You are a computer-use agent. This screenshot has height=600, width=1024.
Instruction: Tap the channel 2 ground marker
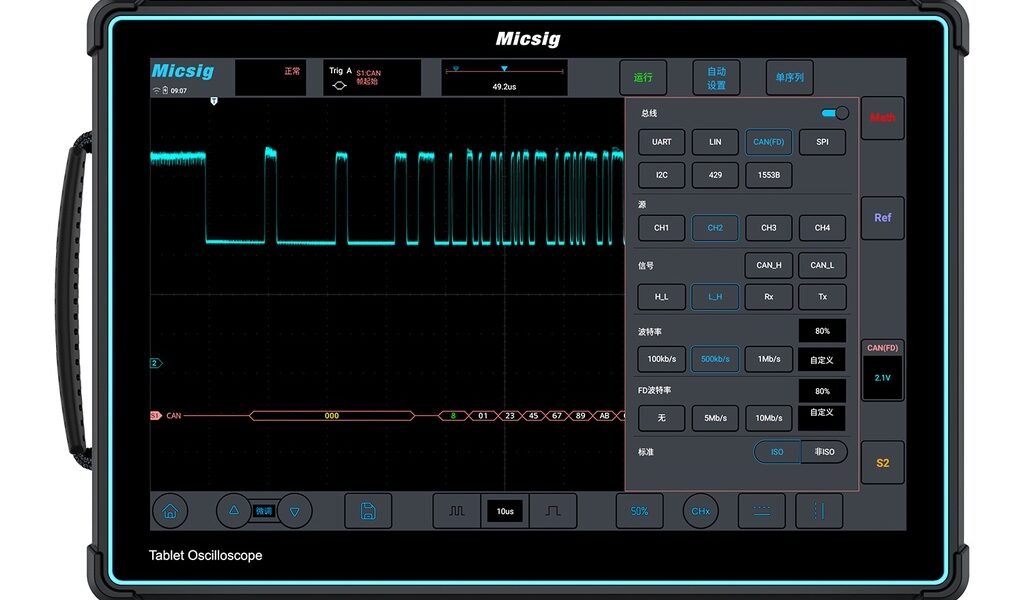tap(156, 363)
